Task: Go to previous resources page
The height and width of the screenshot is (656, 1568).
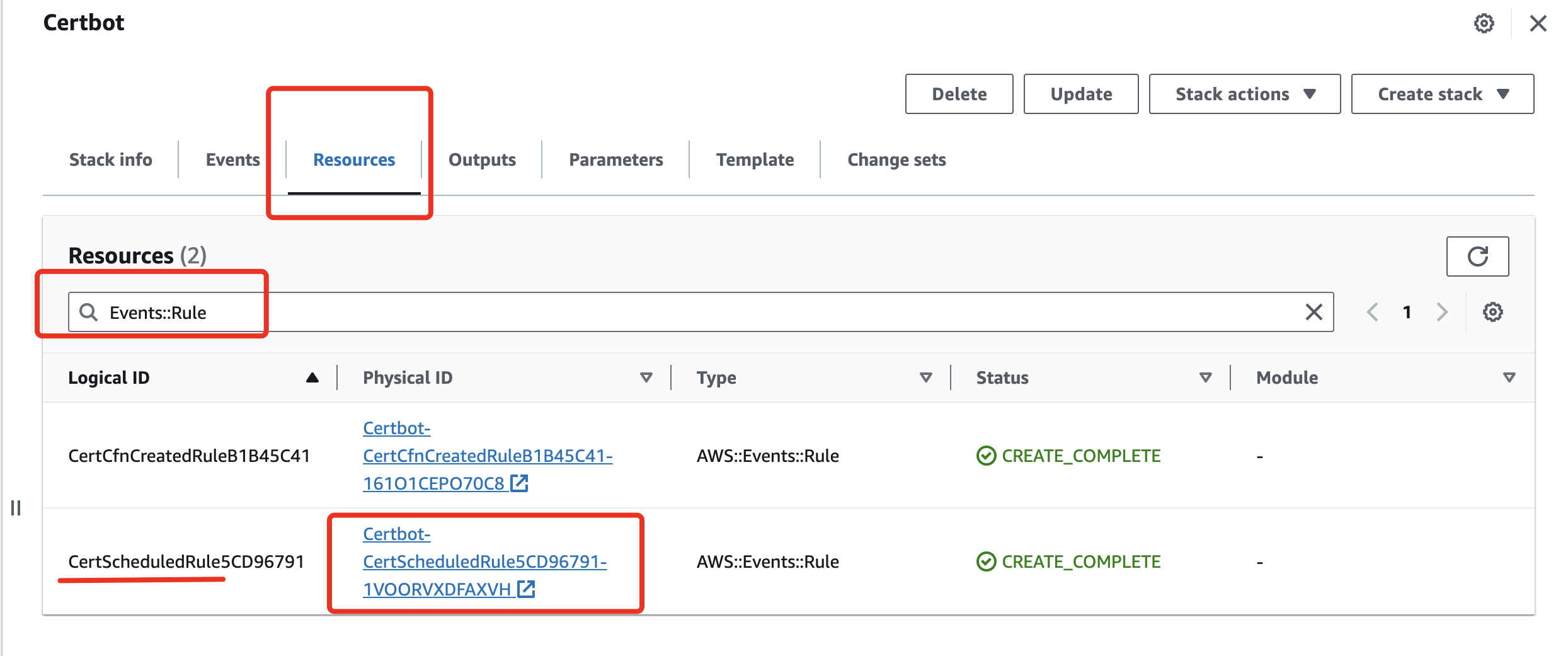Action: 1373,312
